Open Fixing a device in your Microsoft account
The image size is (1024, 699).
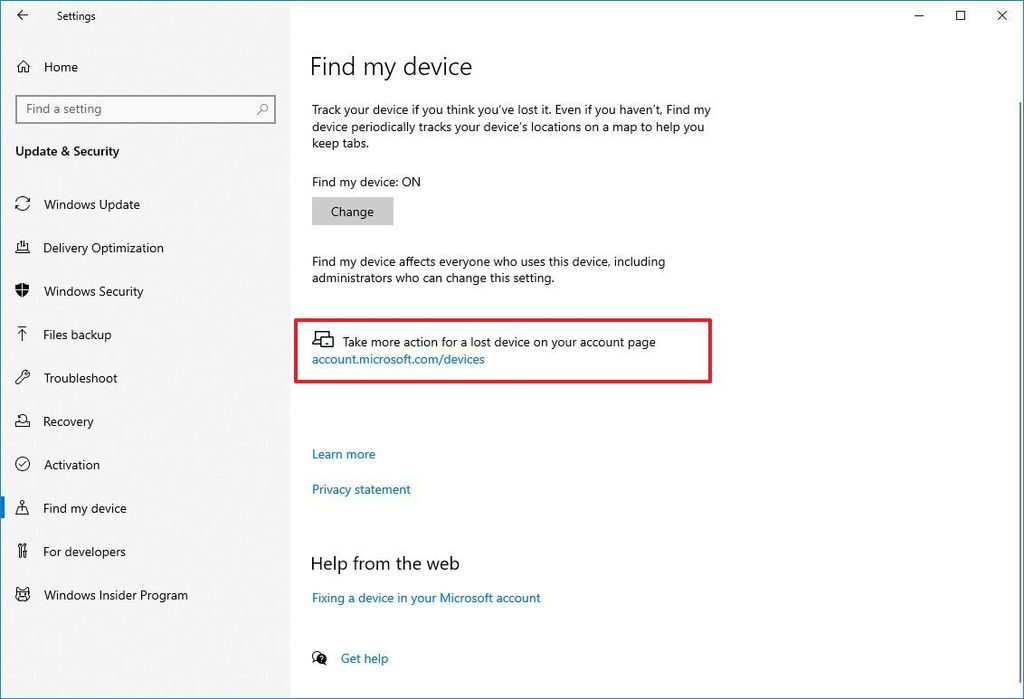click(x=426, y=597)
